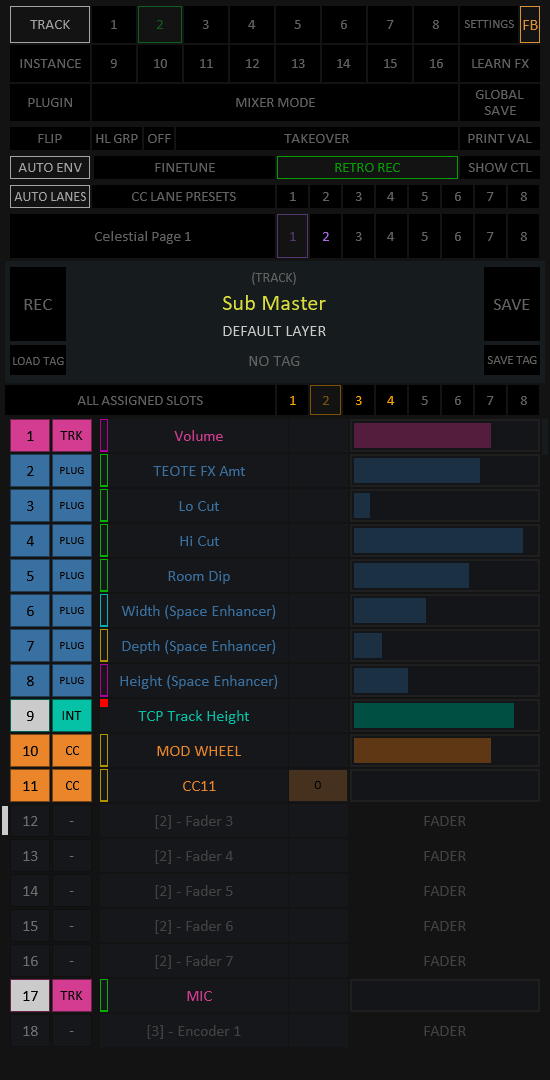Click the Lo Cut parameter name
Viewport: 550px width, 1080px height.
pyautogui.click(x=199, y=506)
